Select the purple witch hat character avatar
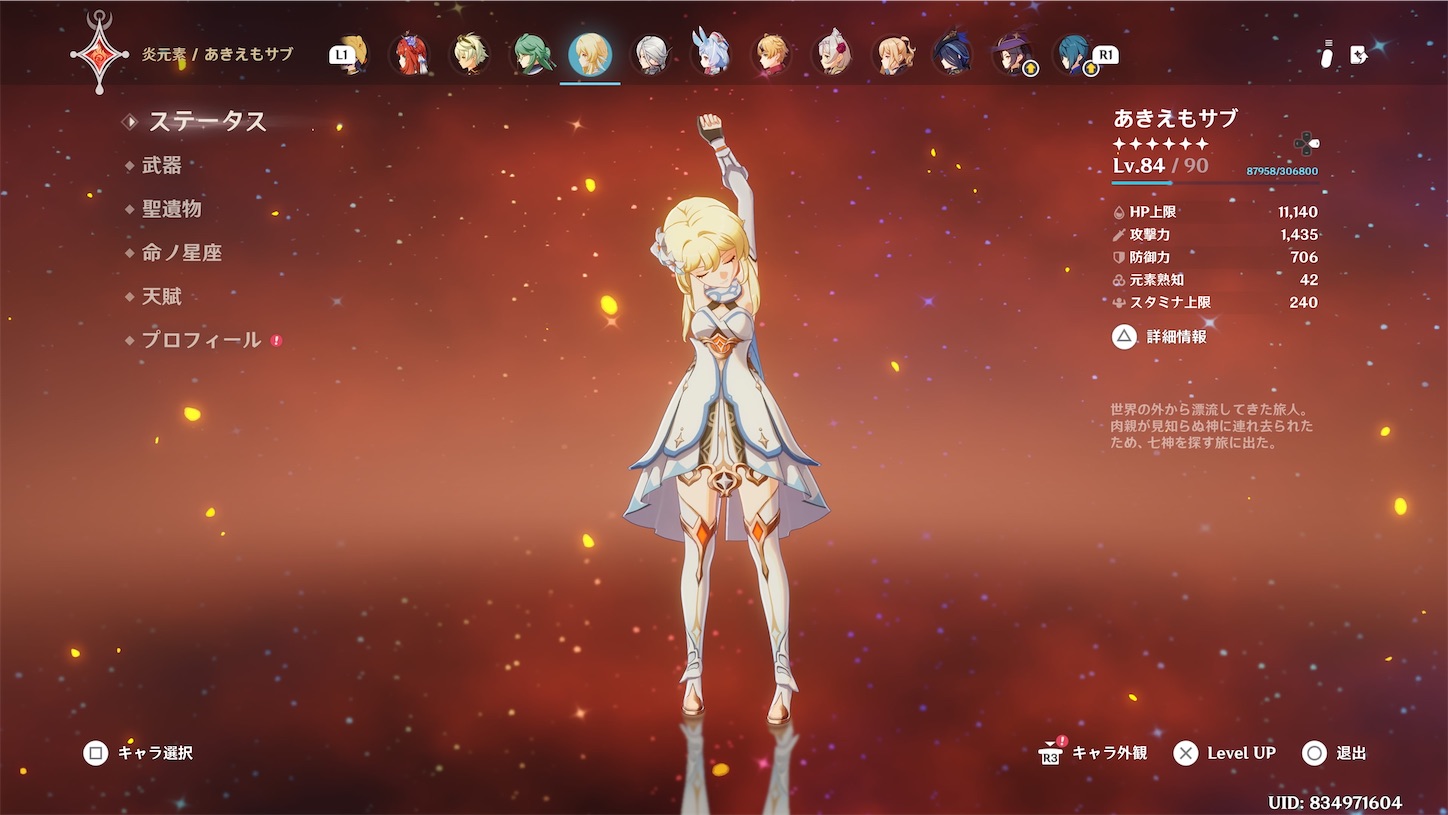Image resolution: width=1448 pixels, height=815 pixels. (x=1012, y=54)
